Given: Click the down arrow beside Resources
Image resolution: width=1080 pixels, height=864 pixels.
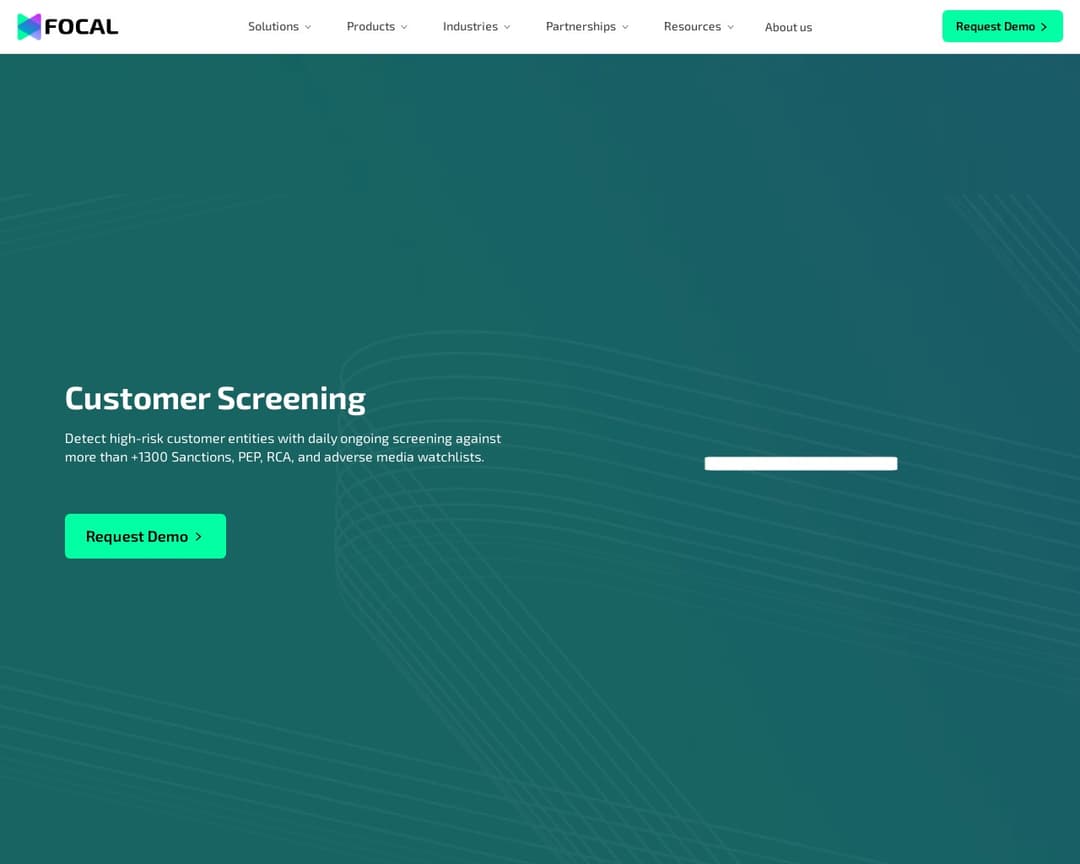Looking at the screenshot, I should point(730,27).
